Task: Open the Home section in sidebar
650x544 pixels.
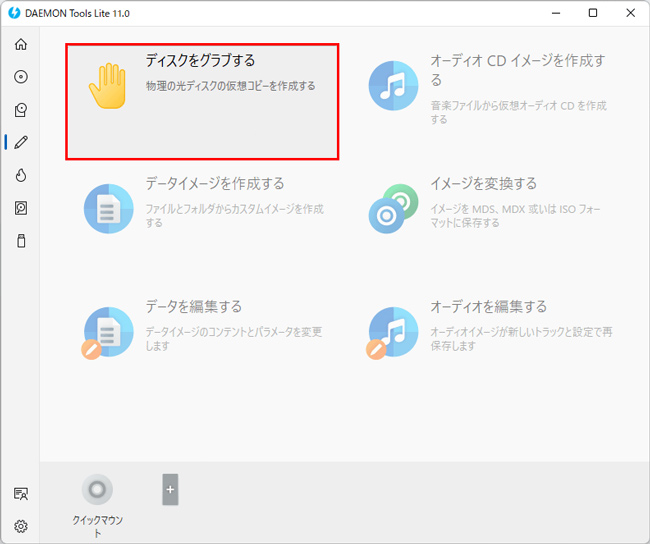Action: 21,44
